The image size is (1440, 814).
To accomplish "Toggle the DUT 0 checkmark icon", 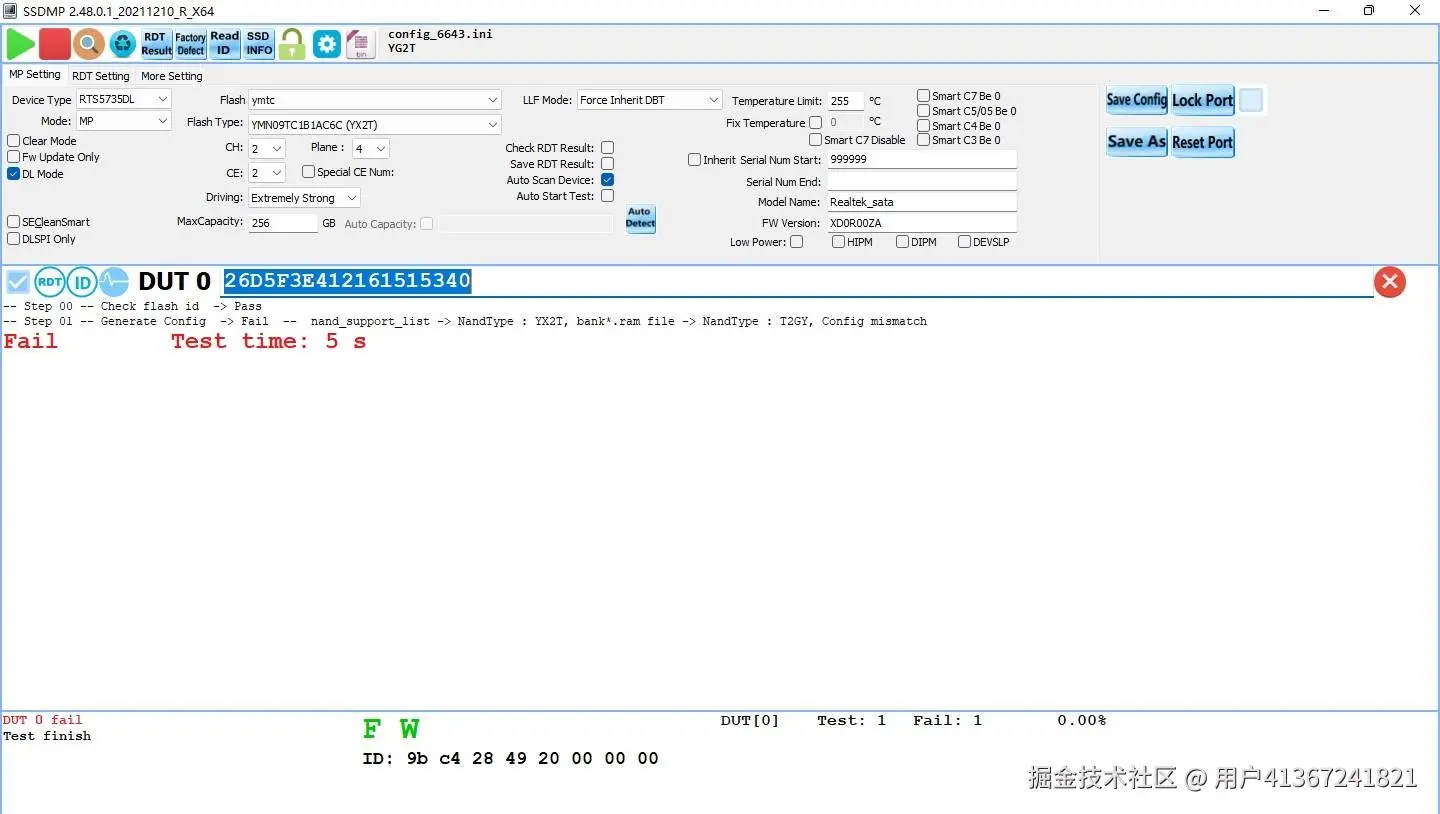I will 18,282.
